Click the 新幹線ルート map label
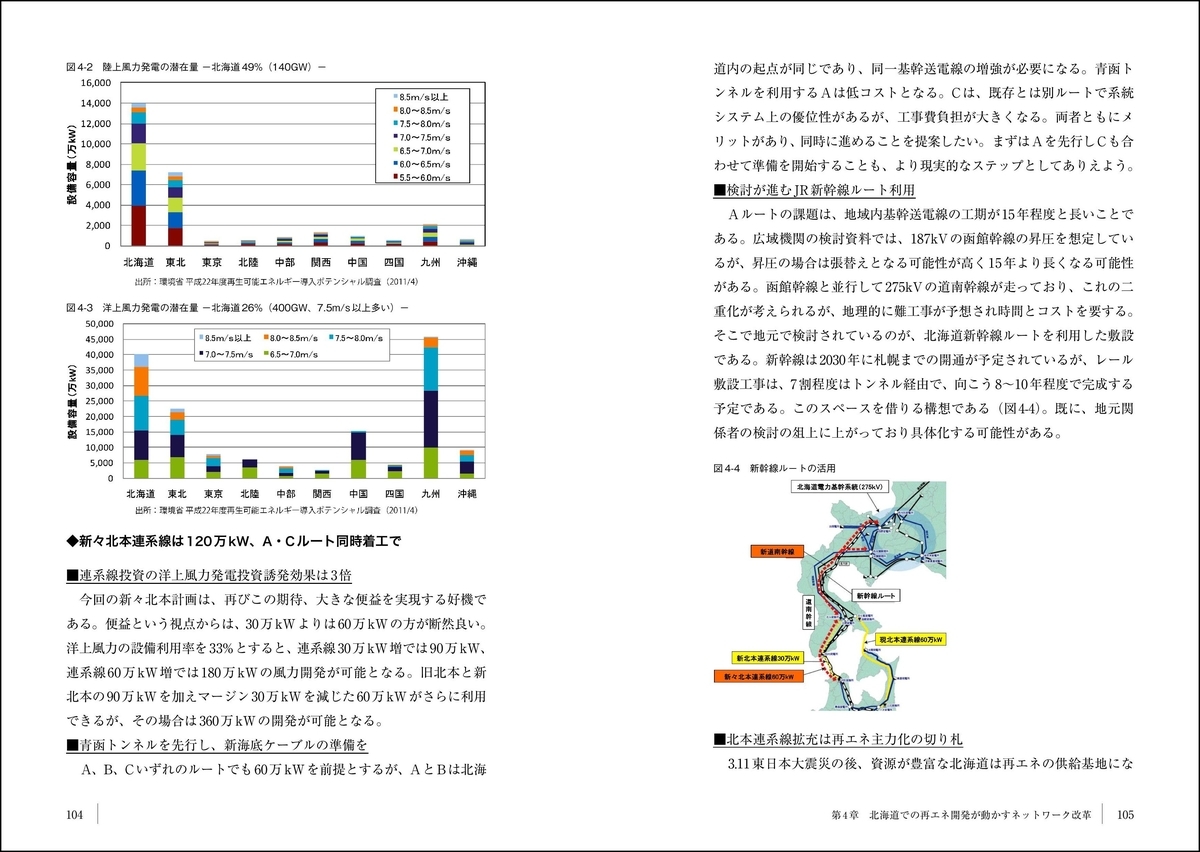The image size is (1200, 852). point(878,594)
